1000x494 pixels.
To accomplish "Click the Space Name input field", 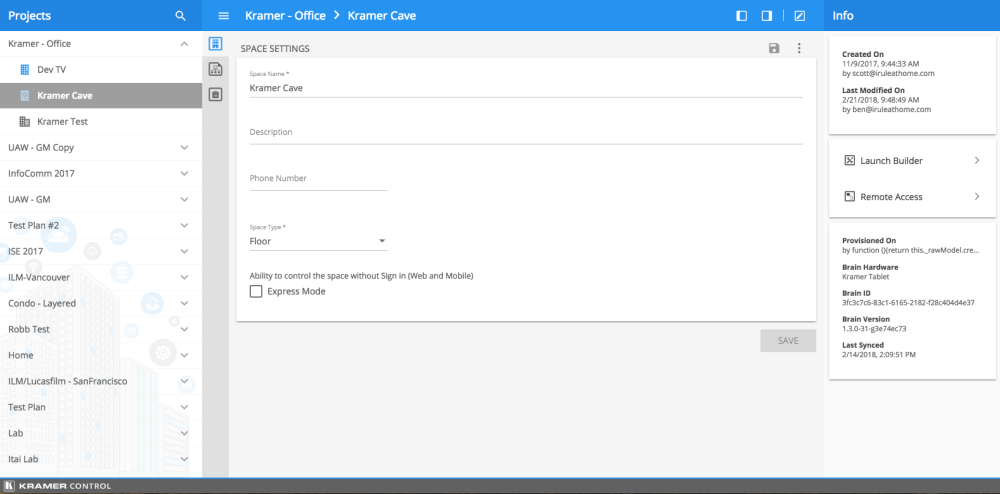I will [526, 88].
